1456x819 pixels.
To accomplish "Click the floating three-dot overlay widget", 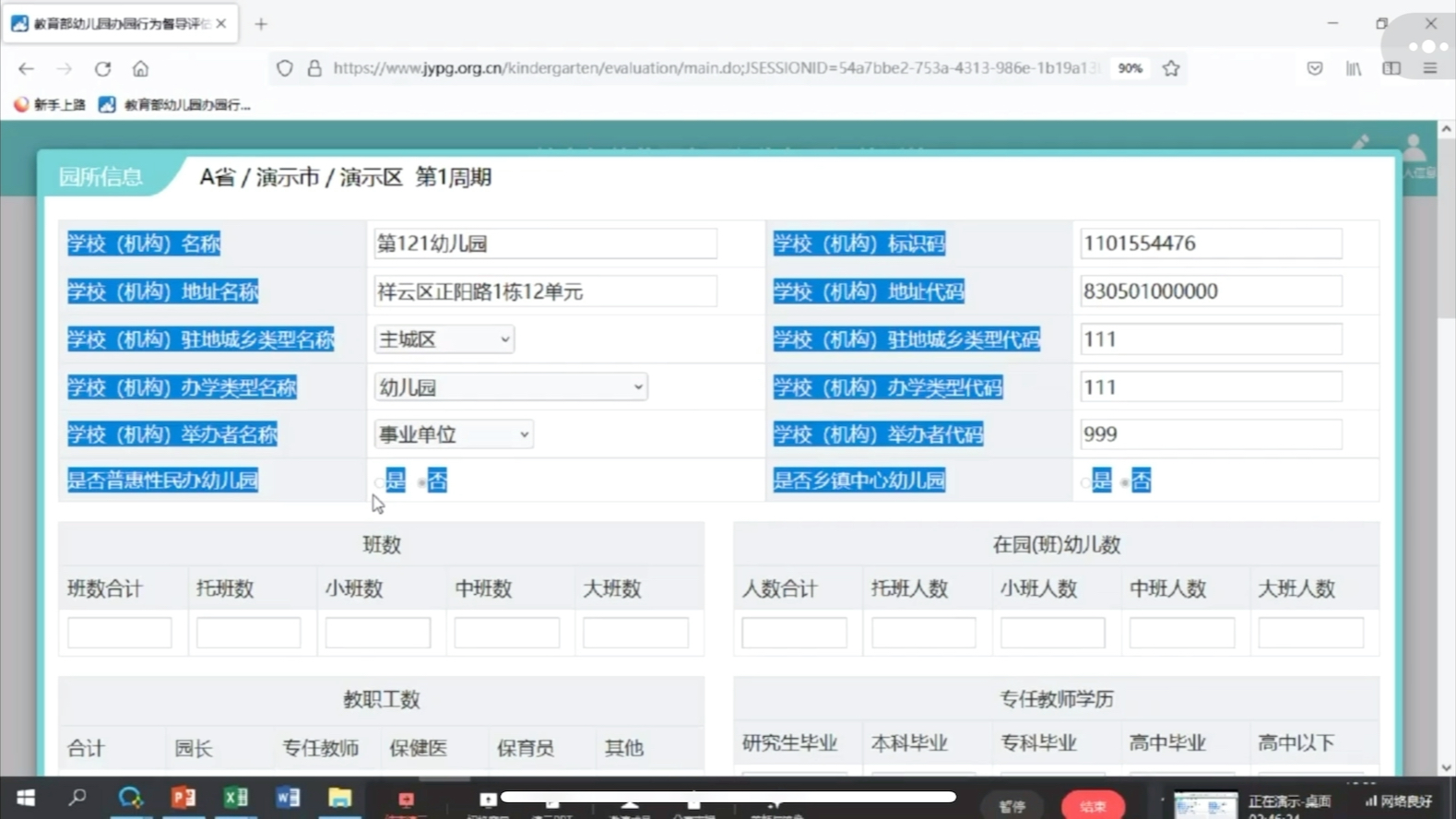I will pyautogui.click(x=1427, y=46).
